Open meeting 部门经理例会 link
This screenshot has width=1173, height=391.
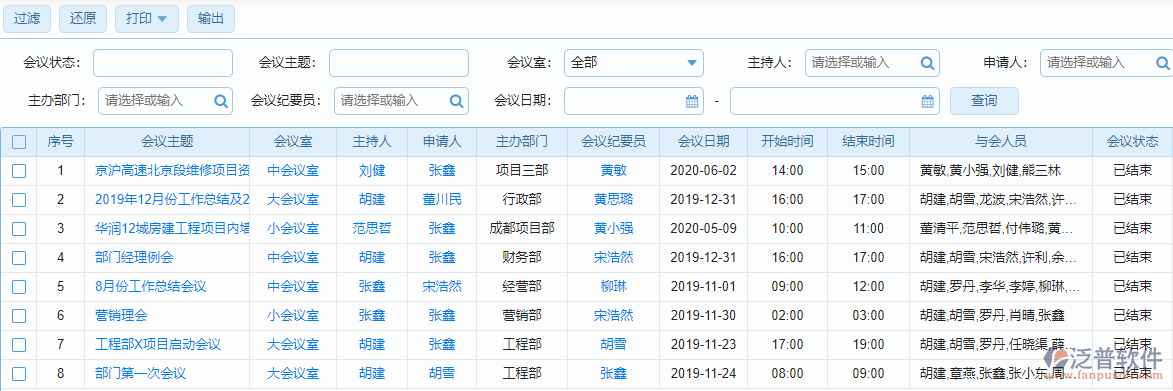point(134,258)
